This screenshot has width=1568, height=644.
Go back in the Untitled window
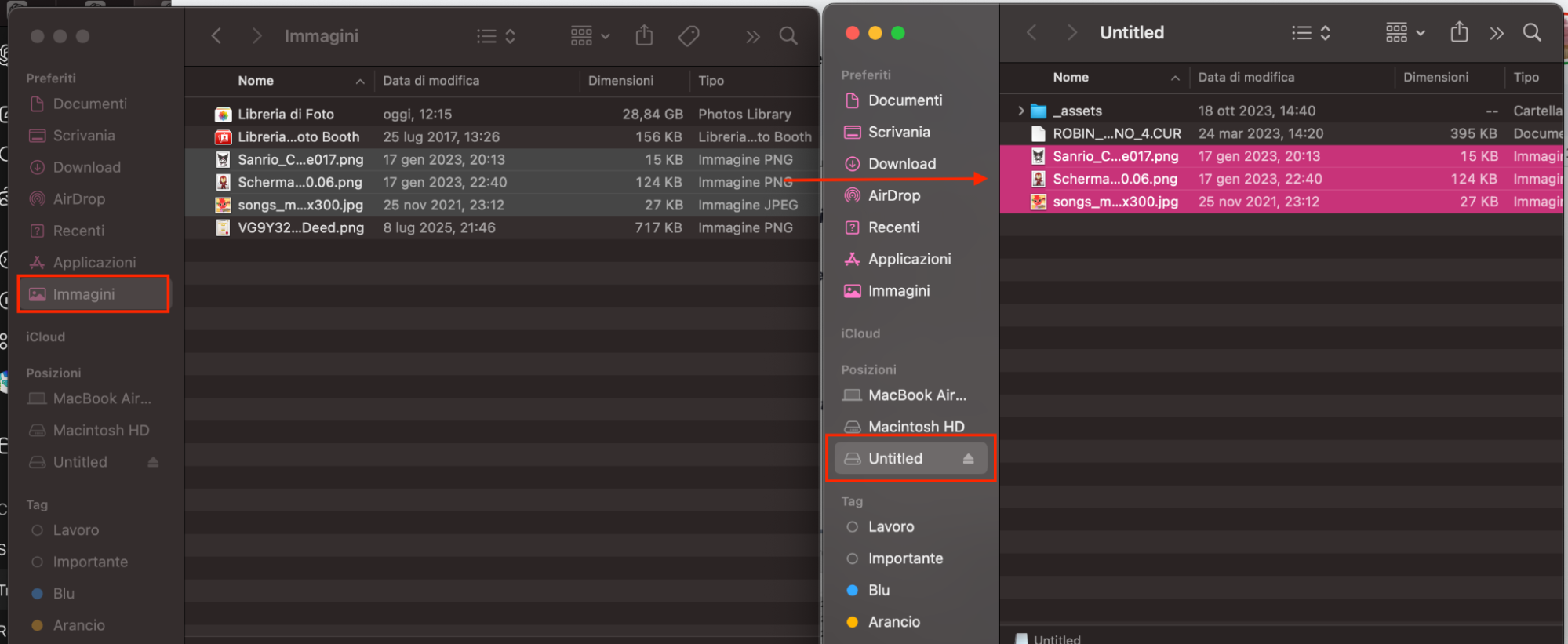point(1031,32)
